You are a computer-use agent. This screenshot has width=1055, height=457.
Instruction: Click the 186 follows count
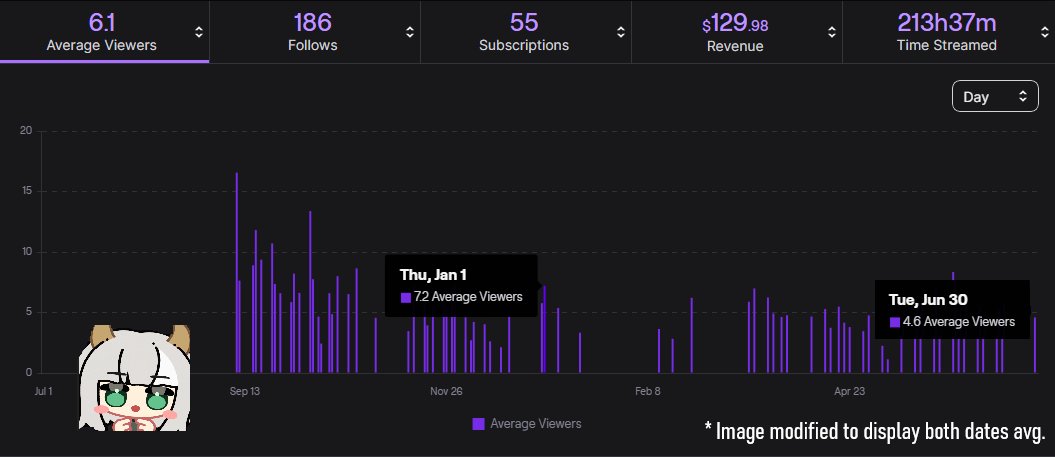coord(313,22)
